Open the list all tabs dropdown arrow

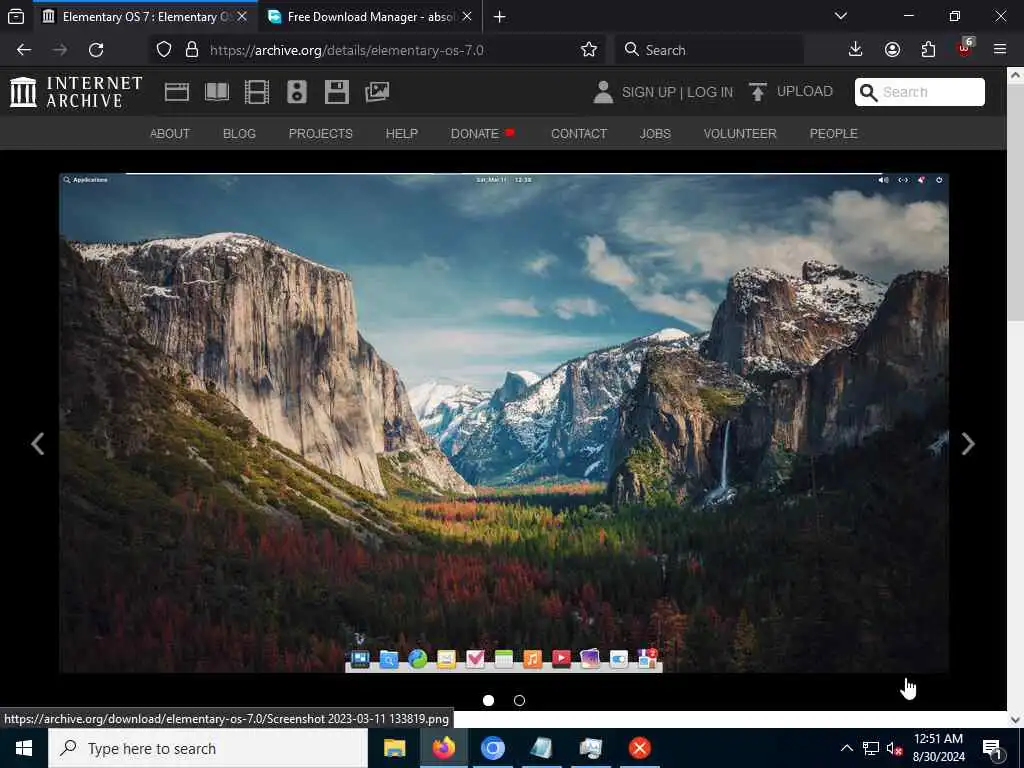pos(841,16)
